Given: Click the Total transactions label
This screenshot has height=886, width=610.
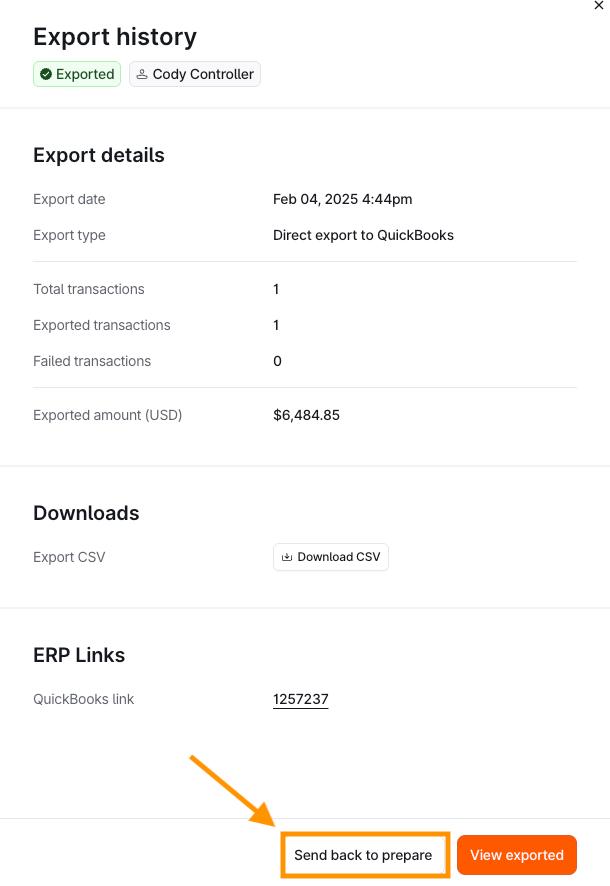Looking at the screenshot, I should pos(89,289).
